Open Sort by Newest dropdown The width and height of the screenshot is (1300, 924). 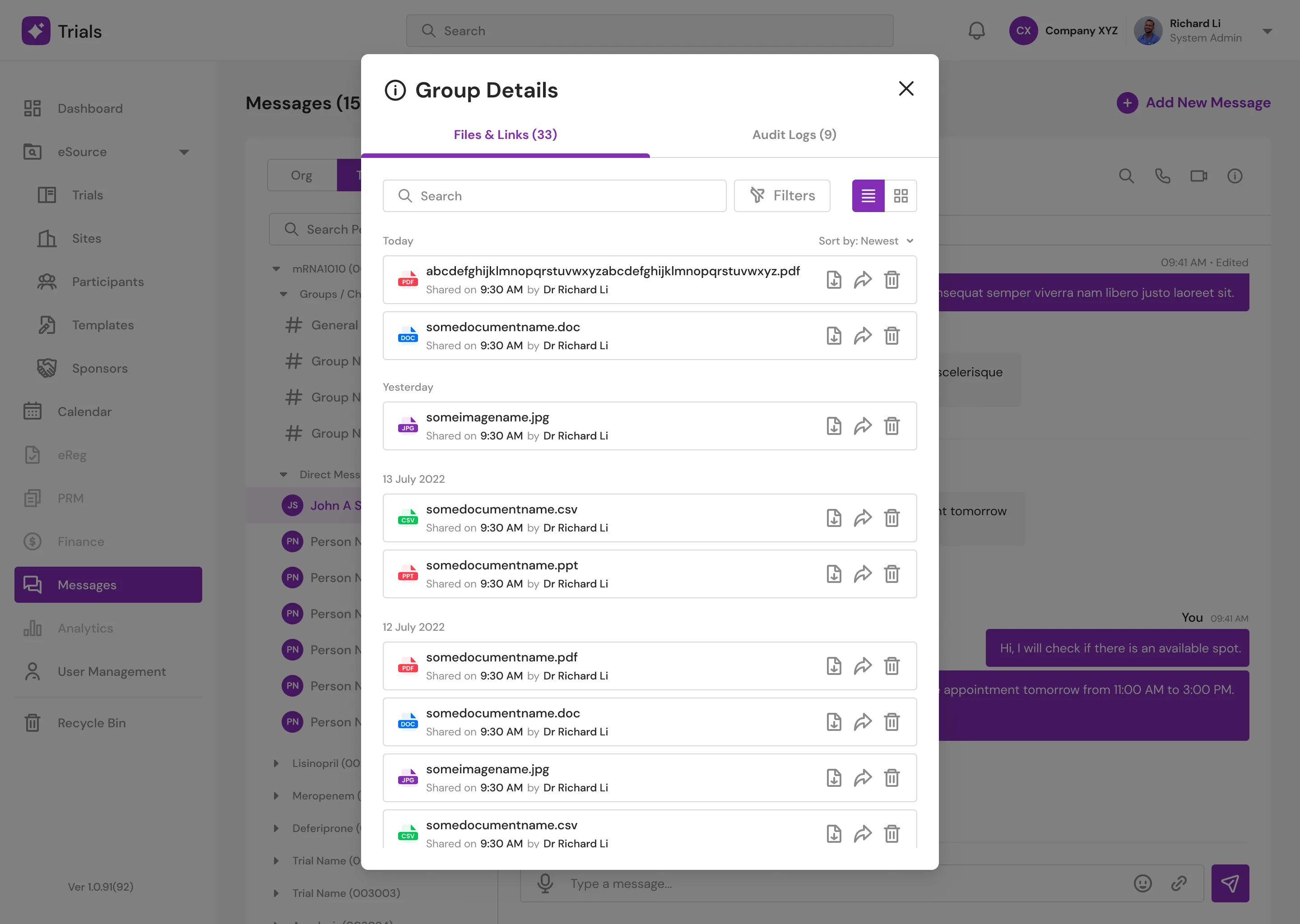[866, 241]
